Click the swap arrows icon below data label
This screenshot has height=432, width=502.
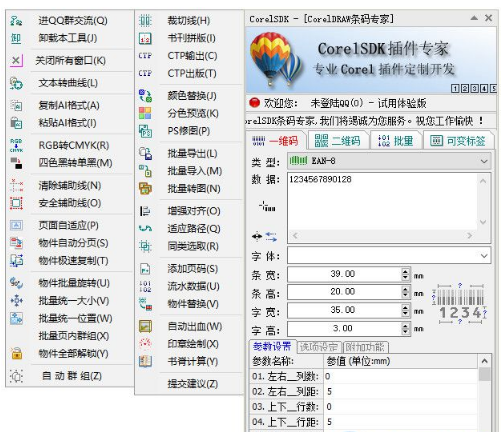pos(271,237)
